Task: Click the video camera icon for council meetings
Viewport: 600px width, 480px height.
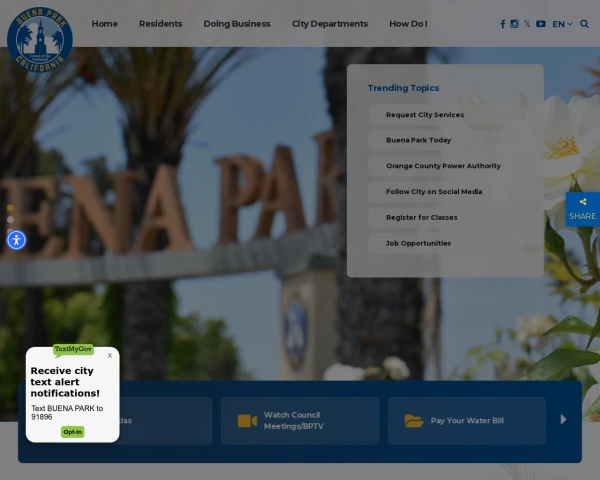Action: [x=248, y=421]
